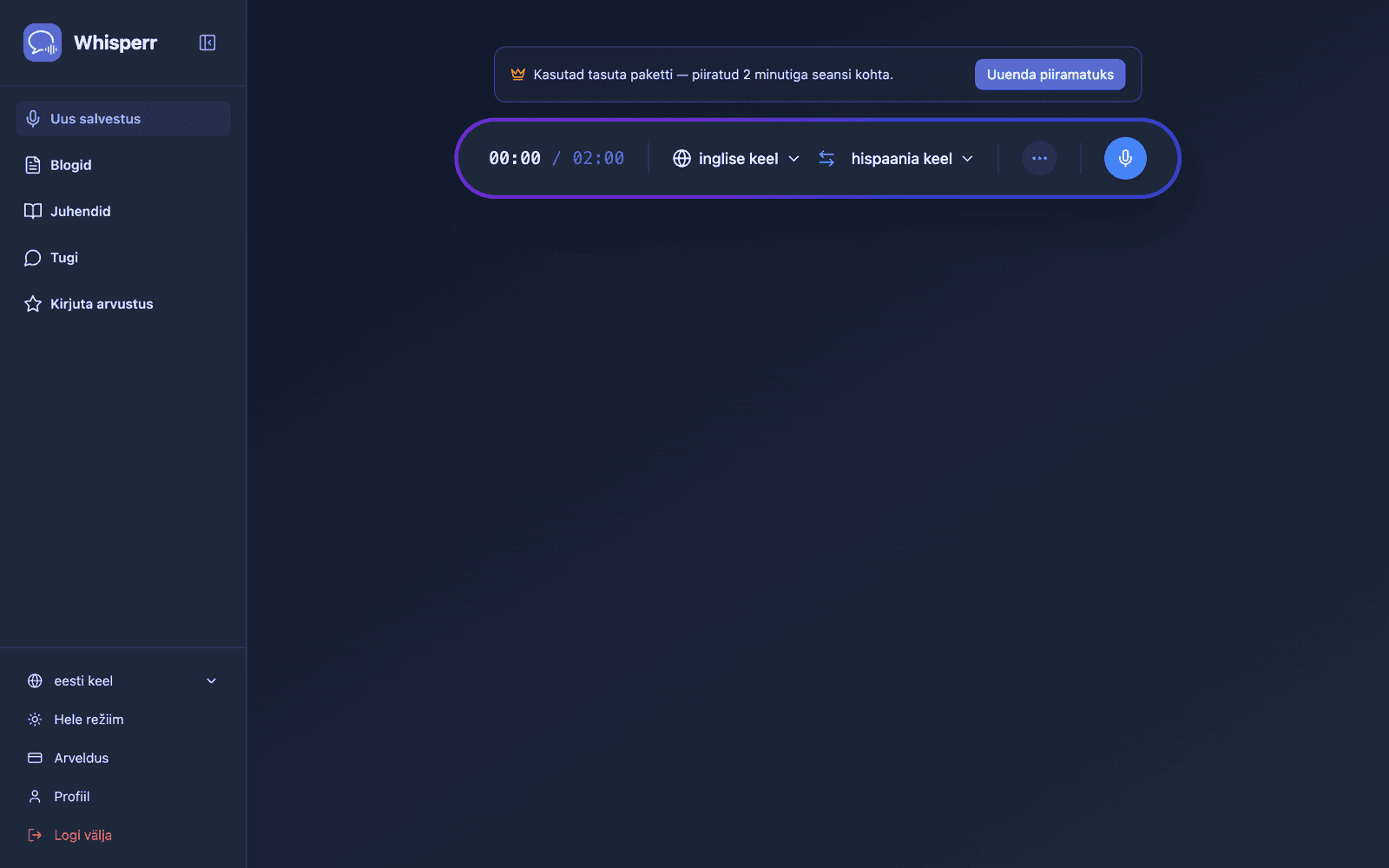Viewport: 1389px width, 868px height.
Task: Open the Blogid page
Action: click(x=122, y=165)
